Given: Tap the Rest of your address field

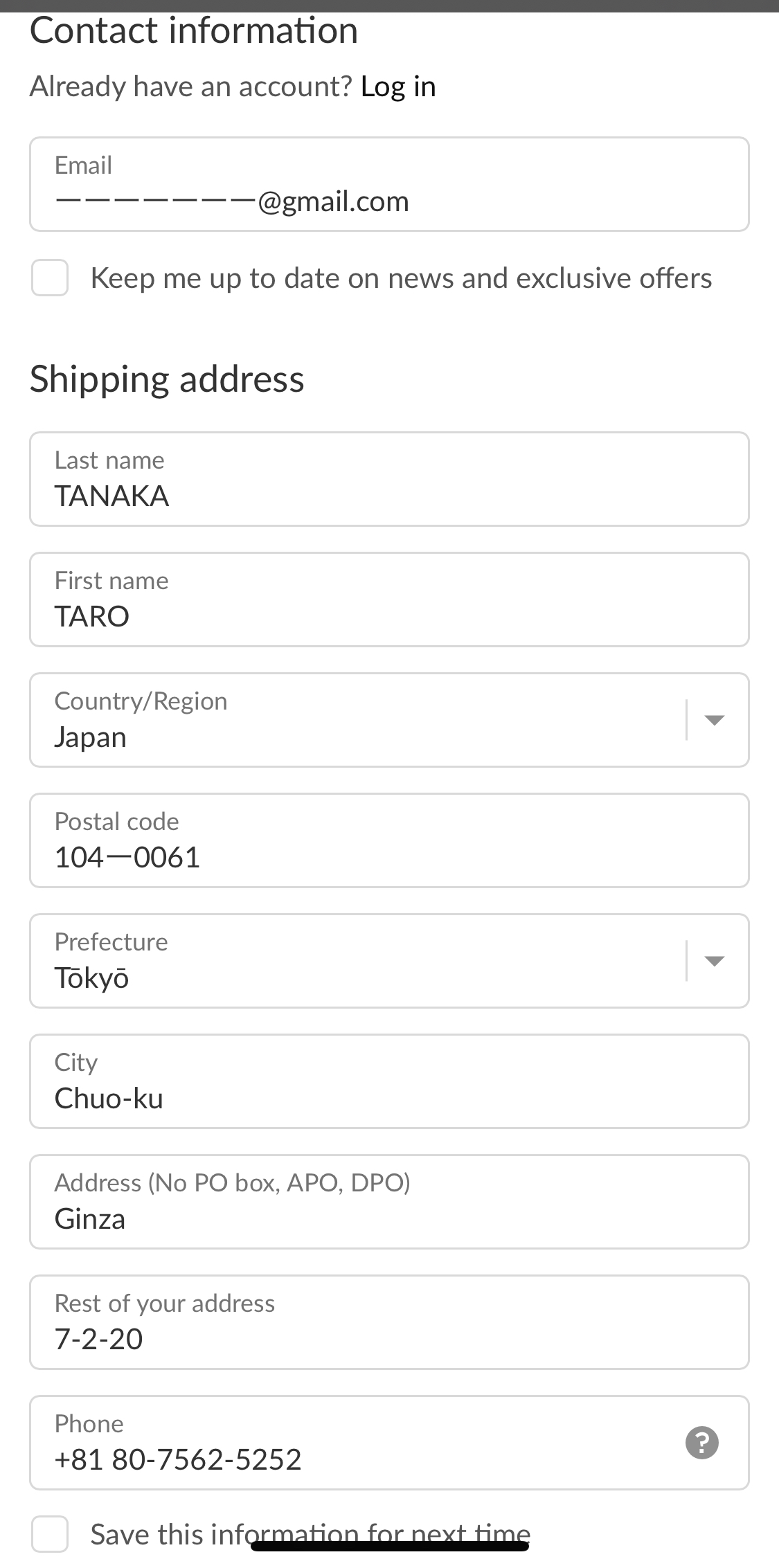Looking at the screenshot, I should tap(389, 1322).
